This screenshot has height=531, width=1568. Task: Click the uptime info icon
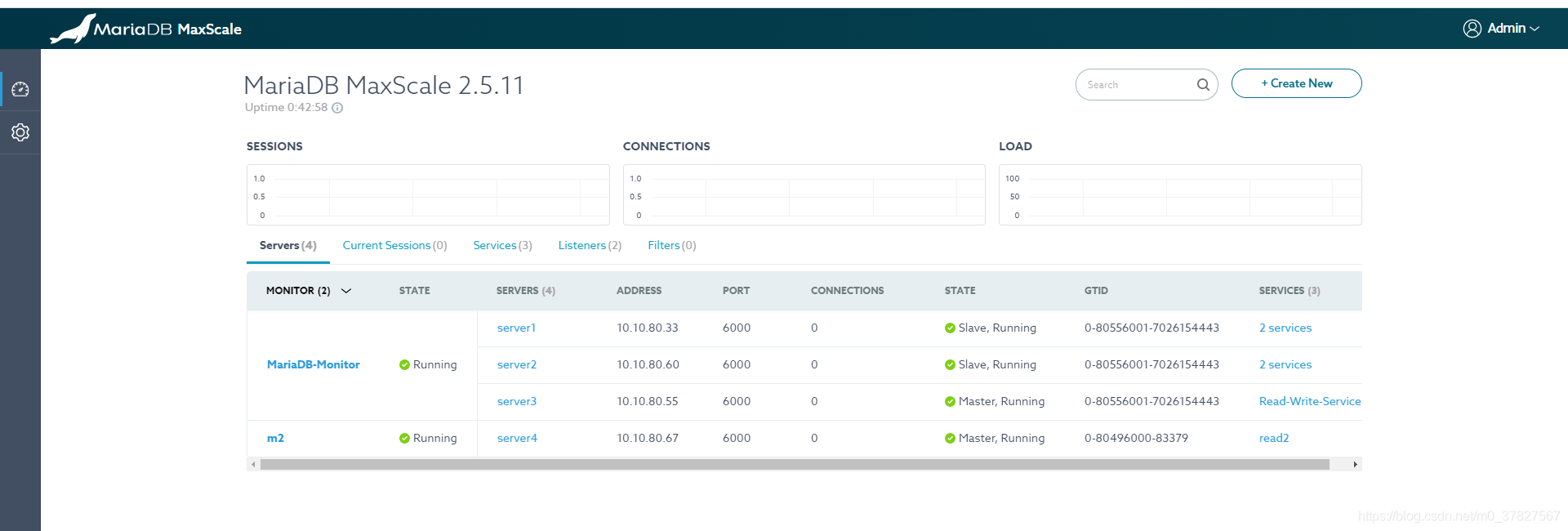pyautogui.click(x=337, y=108)
